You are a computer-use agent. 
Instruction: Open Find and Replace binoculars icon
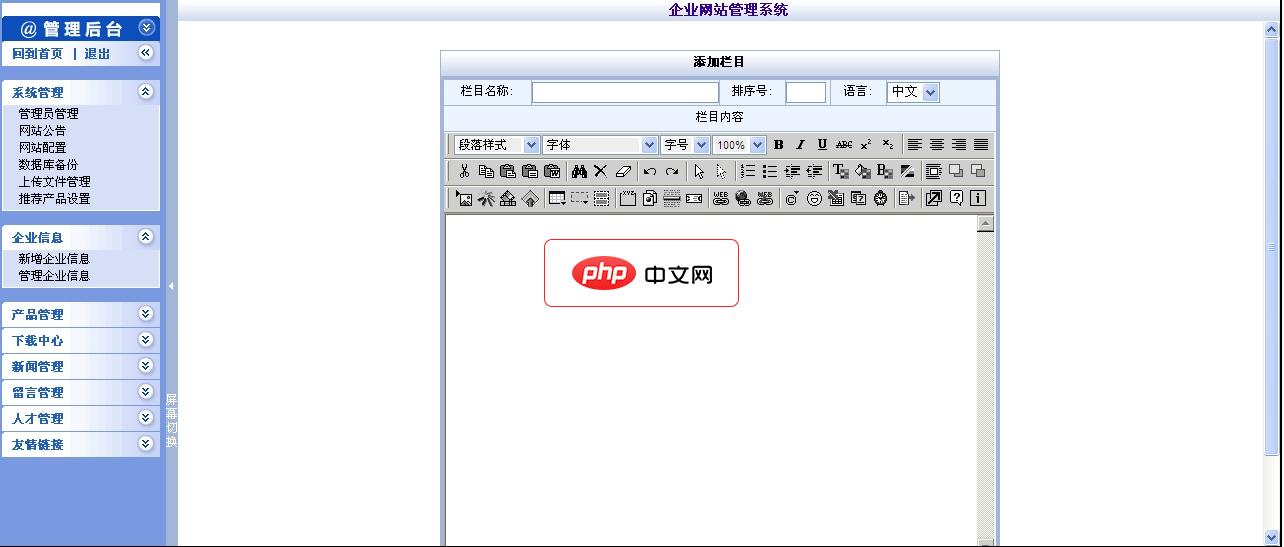tap(579, 171)
